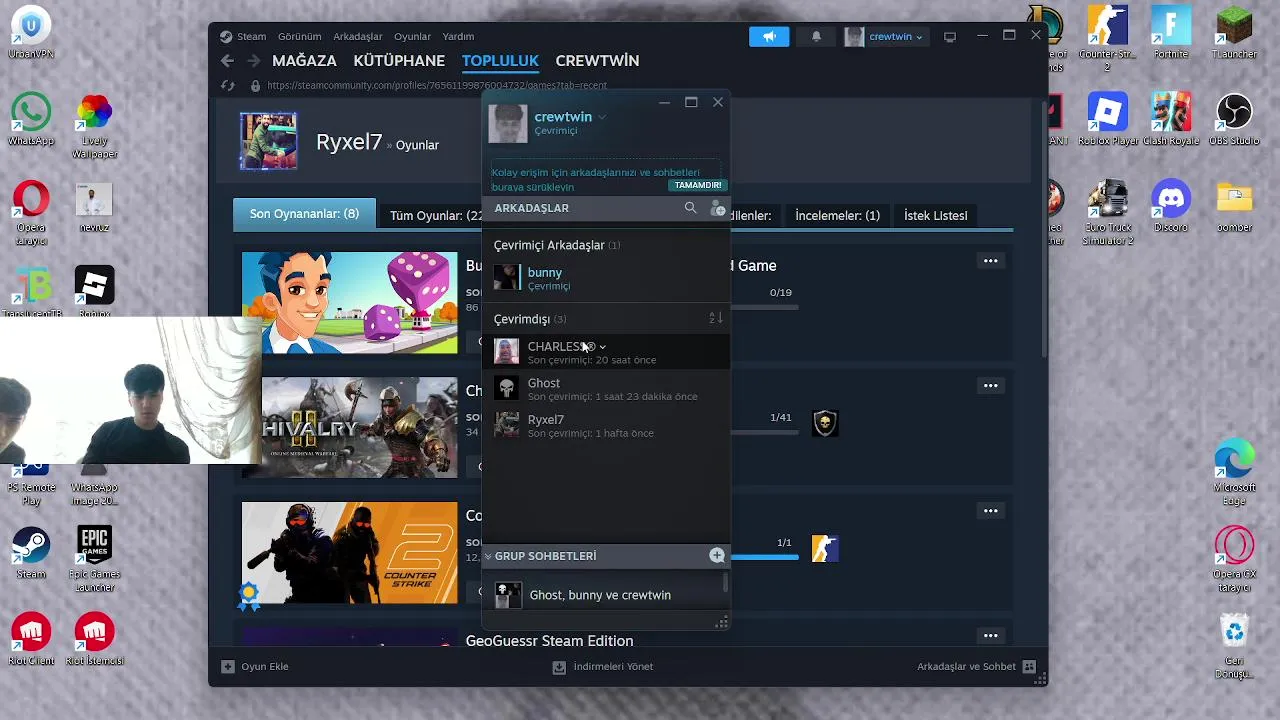
Task: Sort the offline friends list
Action: 716,318
